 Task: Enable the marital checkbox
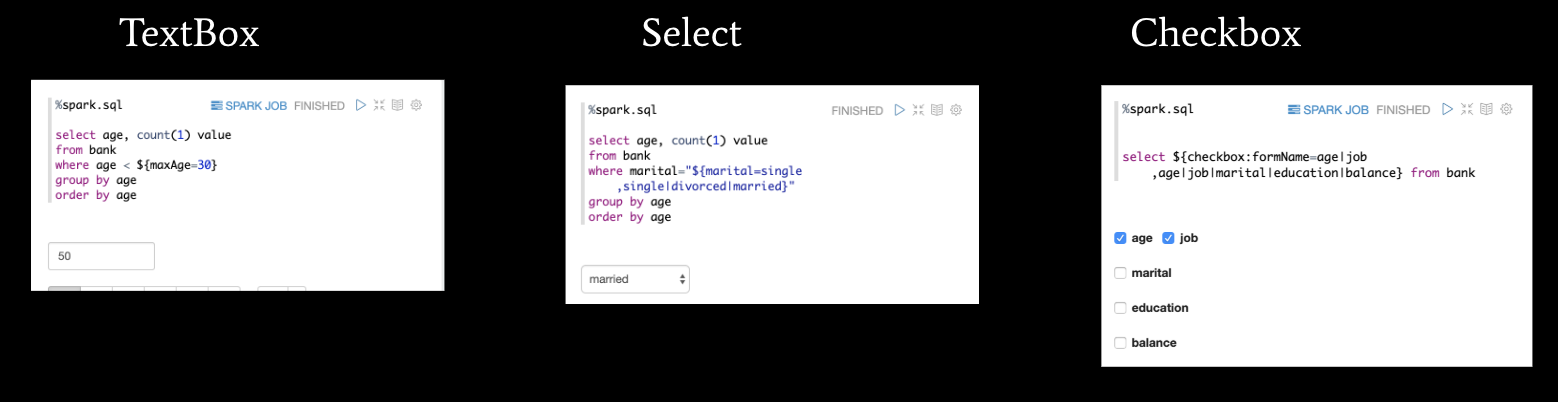pyautogui.click(x=1120, y=273)
